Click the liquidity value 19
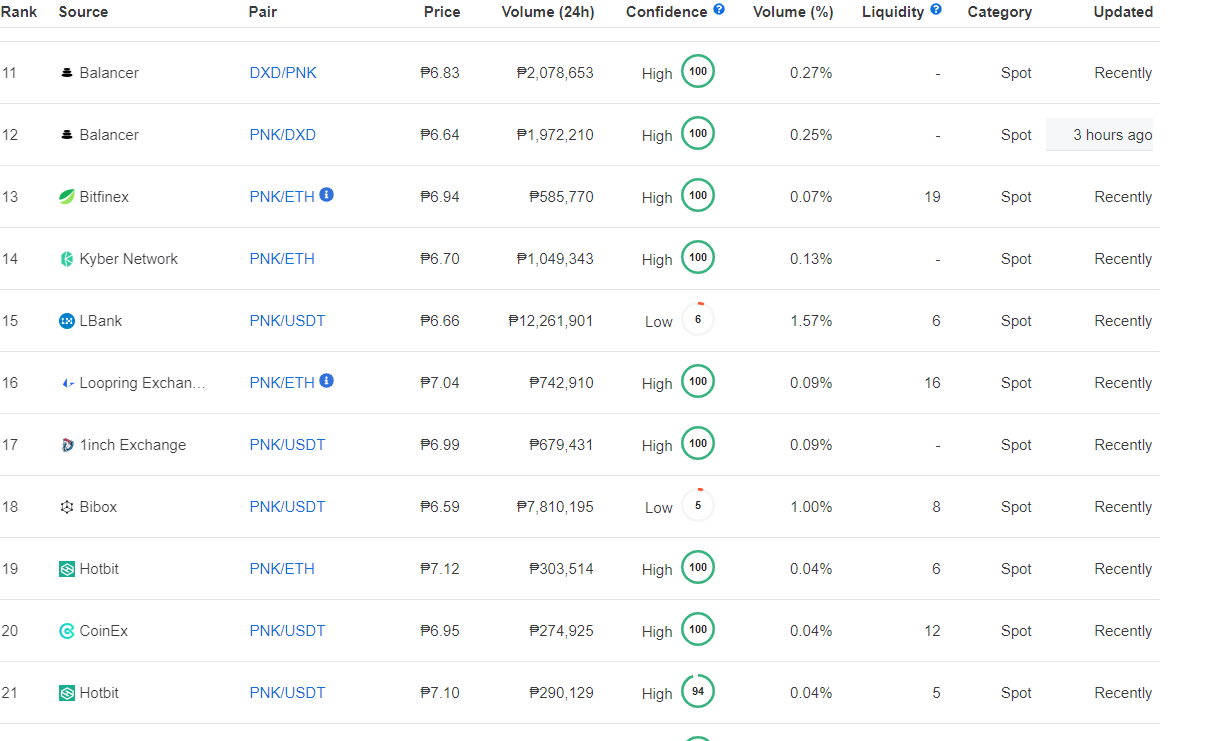1231x741 pixels. tap(932, 197)
